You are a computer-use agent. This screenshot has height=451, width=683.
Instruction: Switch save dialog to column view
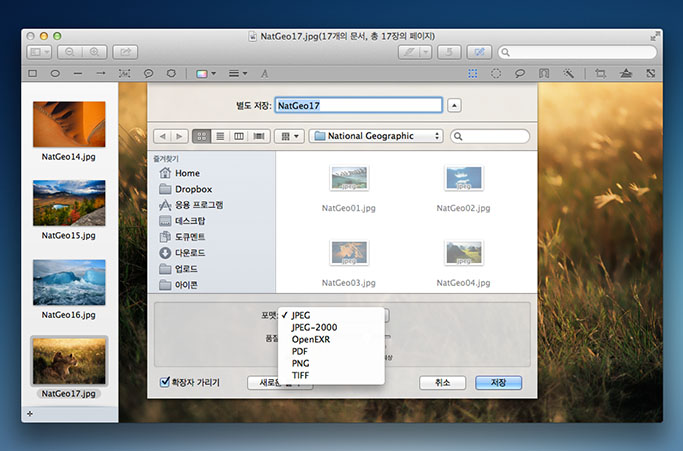(238, 136)
